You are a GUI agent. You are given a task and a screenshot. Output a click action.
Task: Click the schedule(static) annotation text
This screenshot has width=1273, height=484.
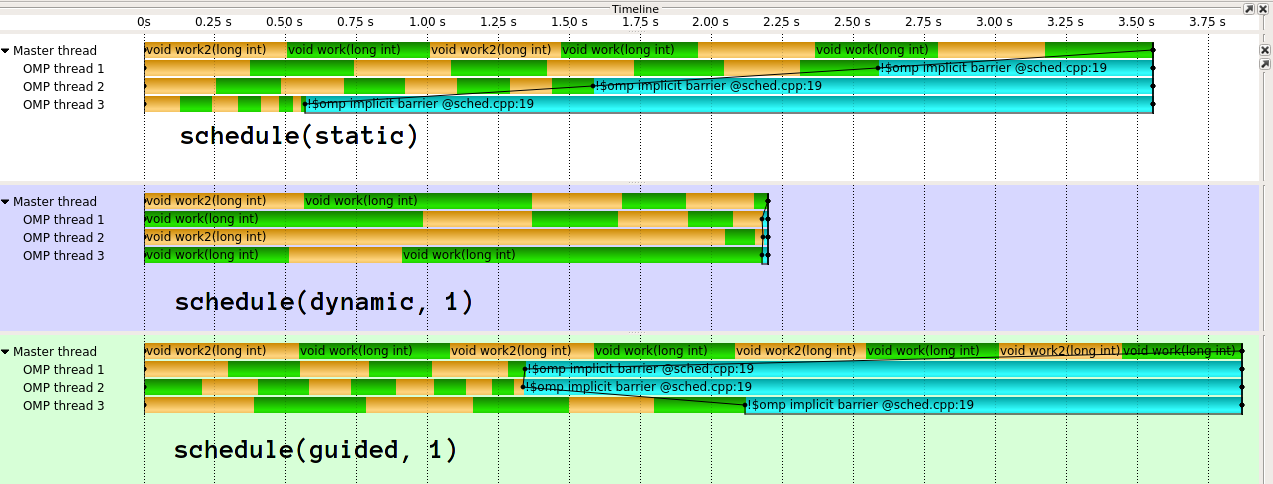pos(298,136)
